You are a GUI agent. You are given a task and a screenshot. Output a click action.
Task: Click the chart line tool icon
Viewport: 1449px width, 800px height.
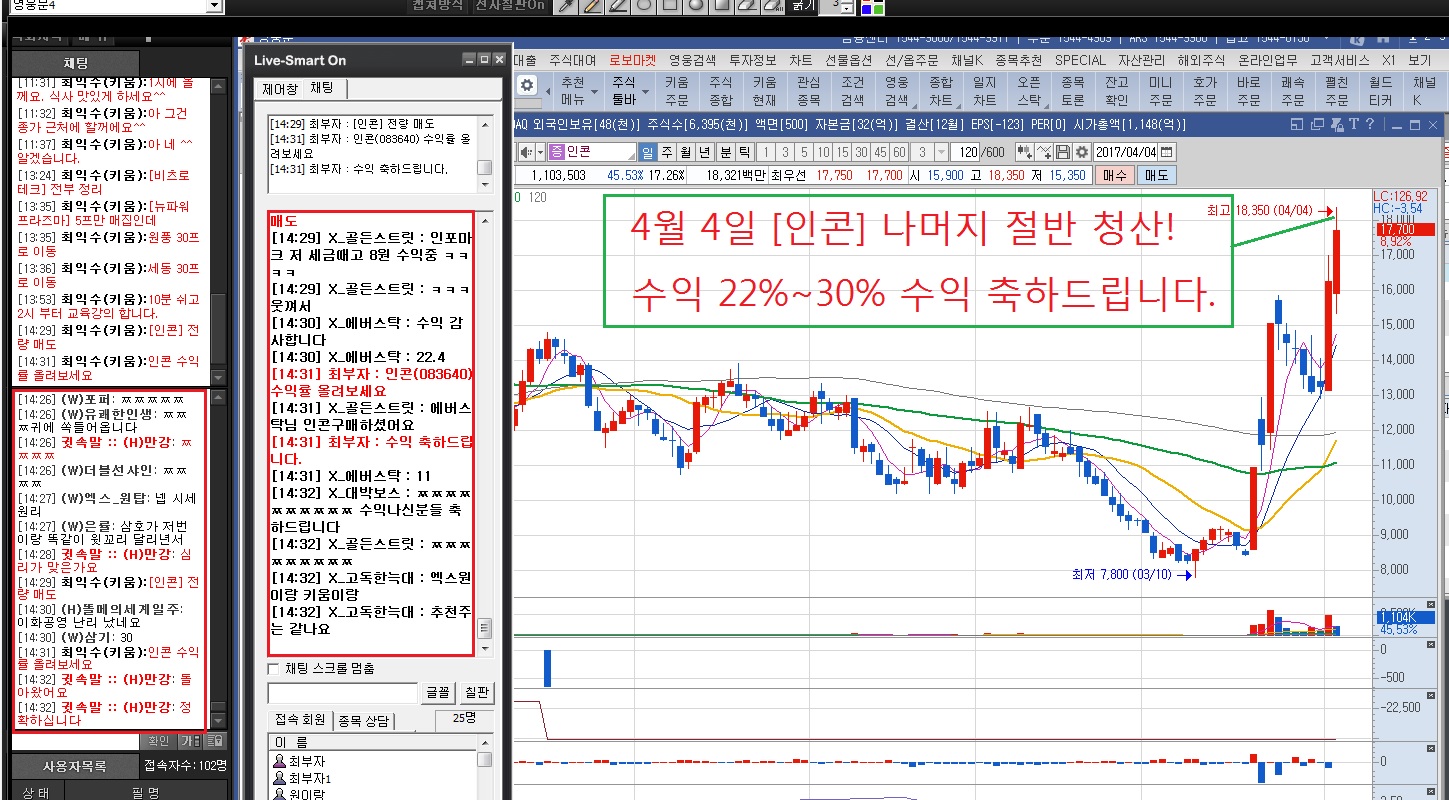1045,152
